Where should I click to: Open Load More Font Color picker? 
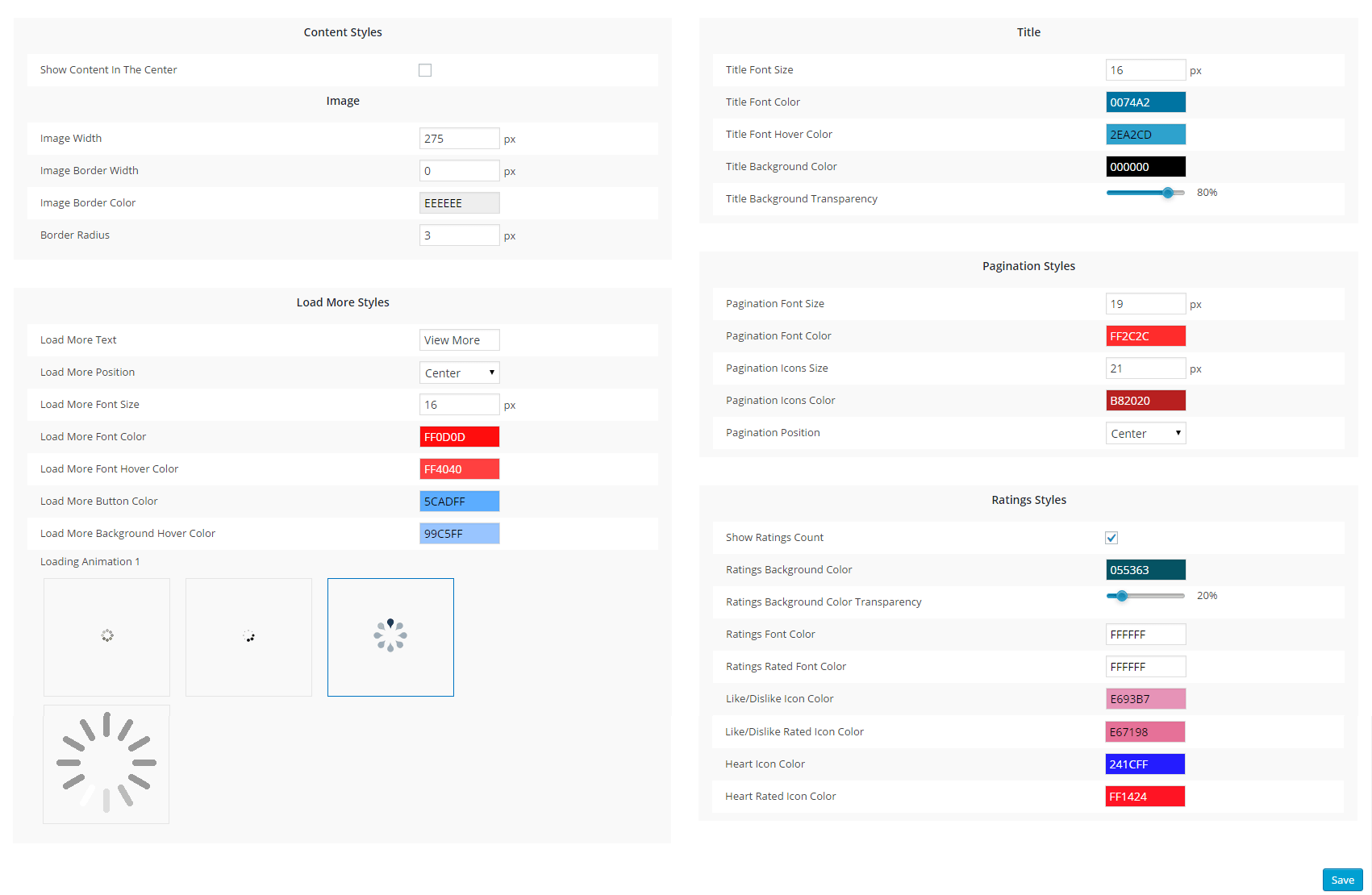click(x=459, y=437)
